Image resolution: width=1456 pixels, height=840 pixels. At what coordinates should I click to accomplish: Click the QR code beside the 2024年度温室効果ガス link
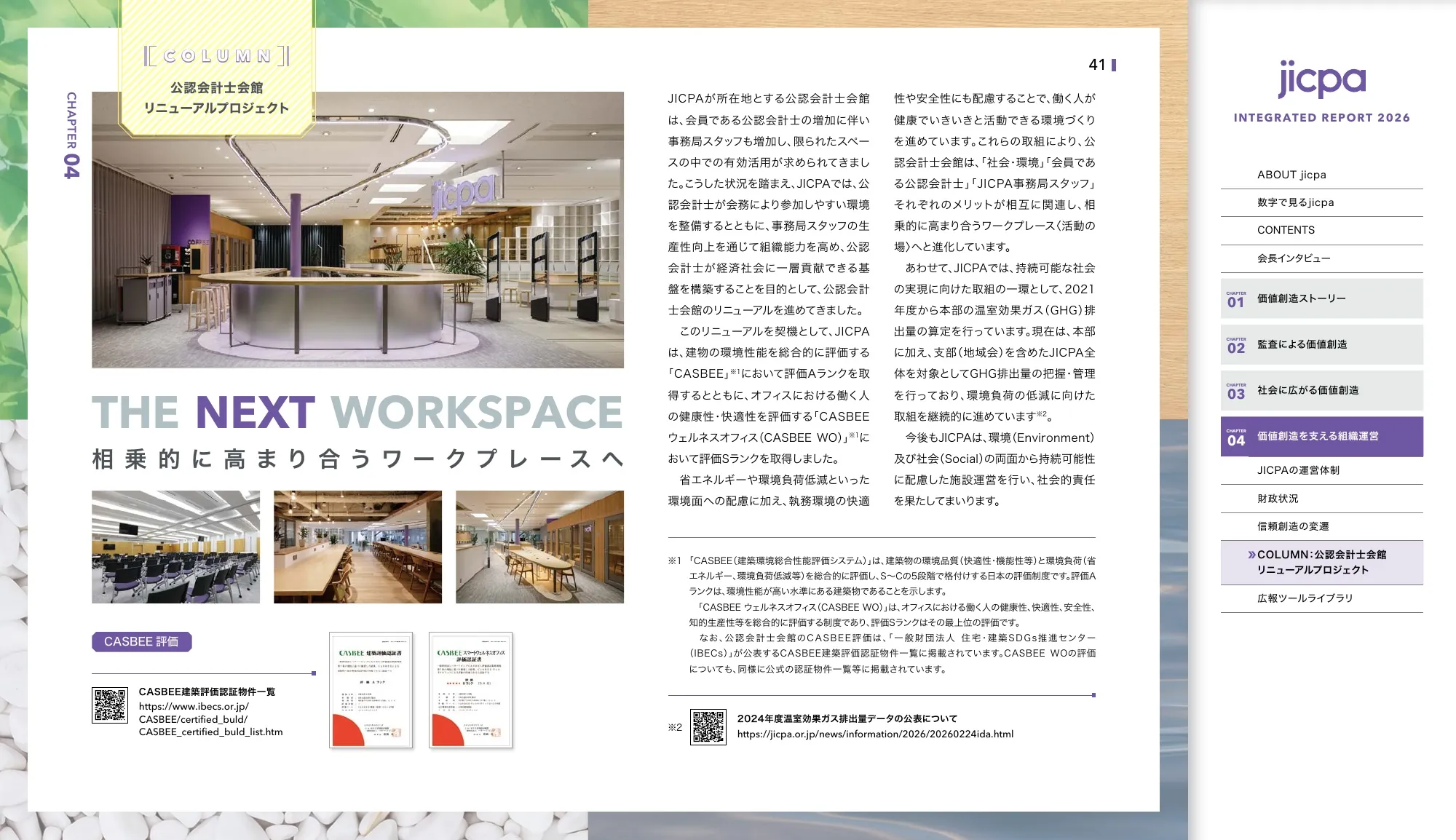pos(708,727)
